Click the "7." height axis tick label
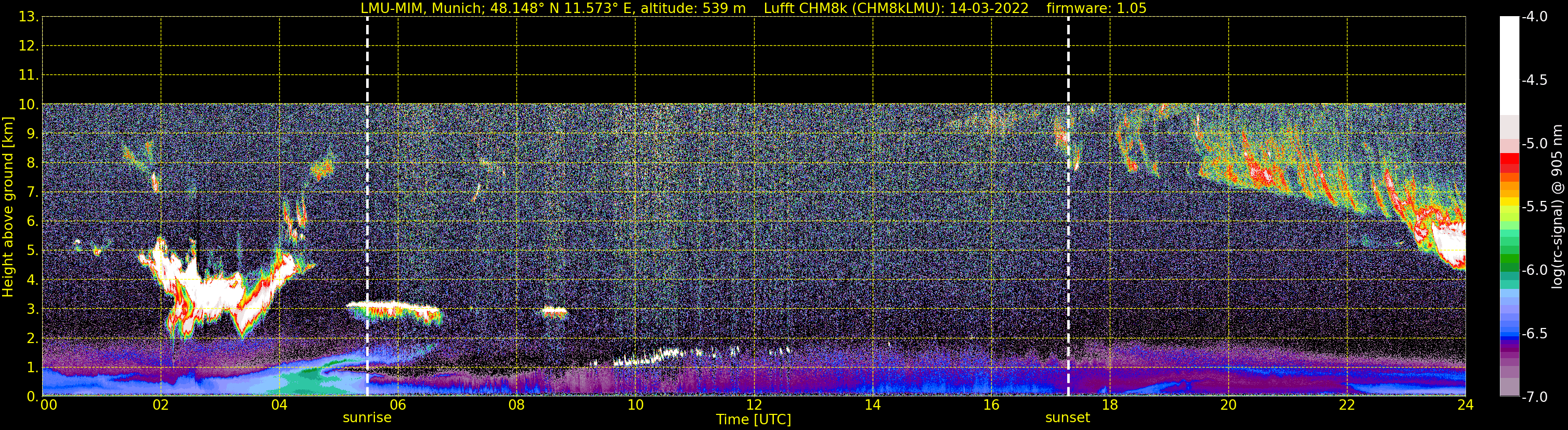 click(x=32, y=192)
